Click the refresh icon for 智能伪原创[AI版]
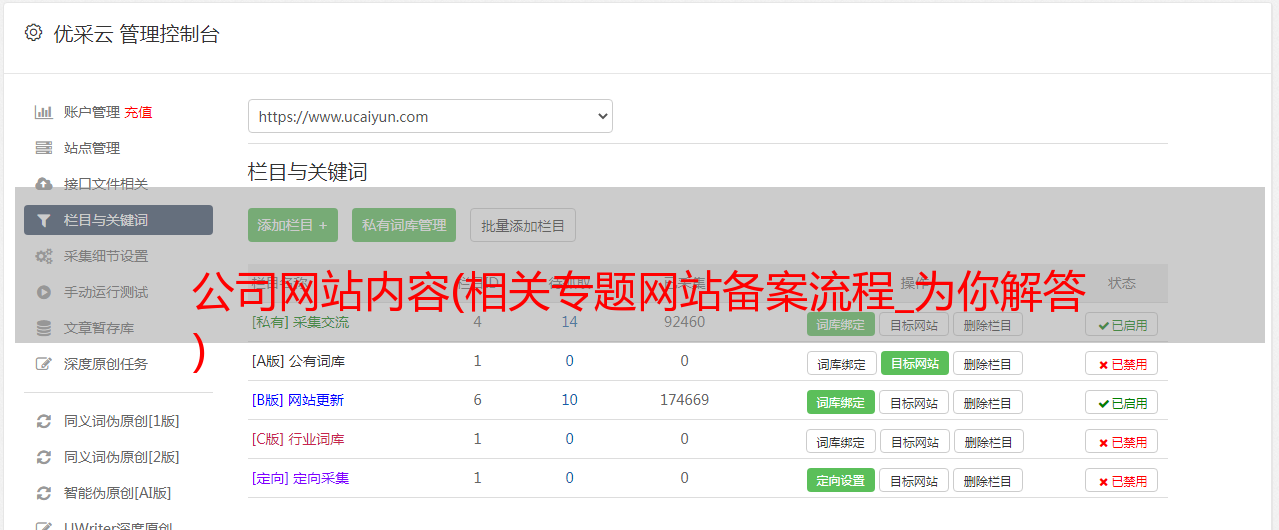Image resolution: width=1279 pixels, height=530 pixels. click(44, 493)
